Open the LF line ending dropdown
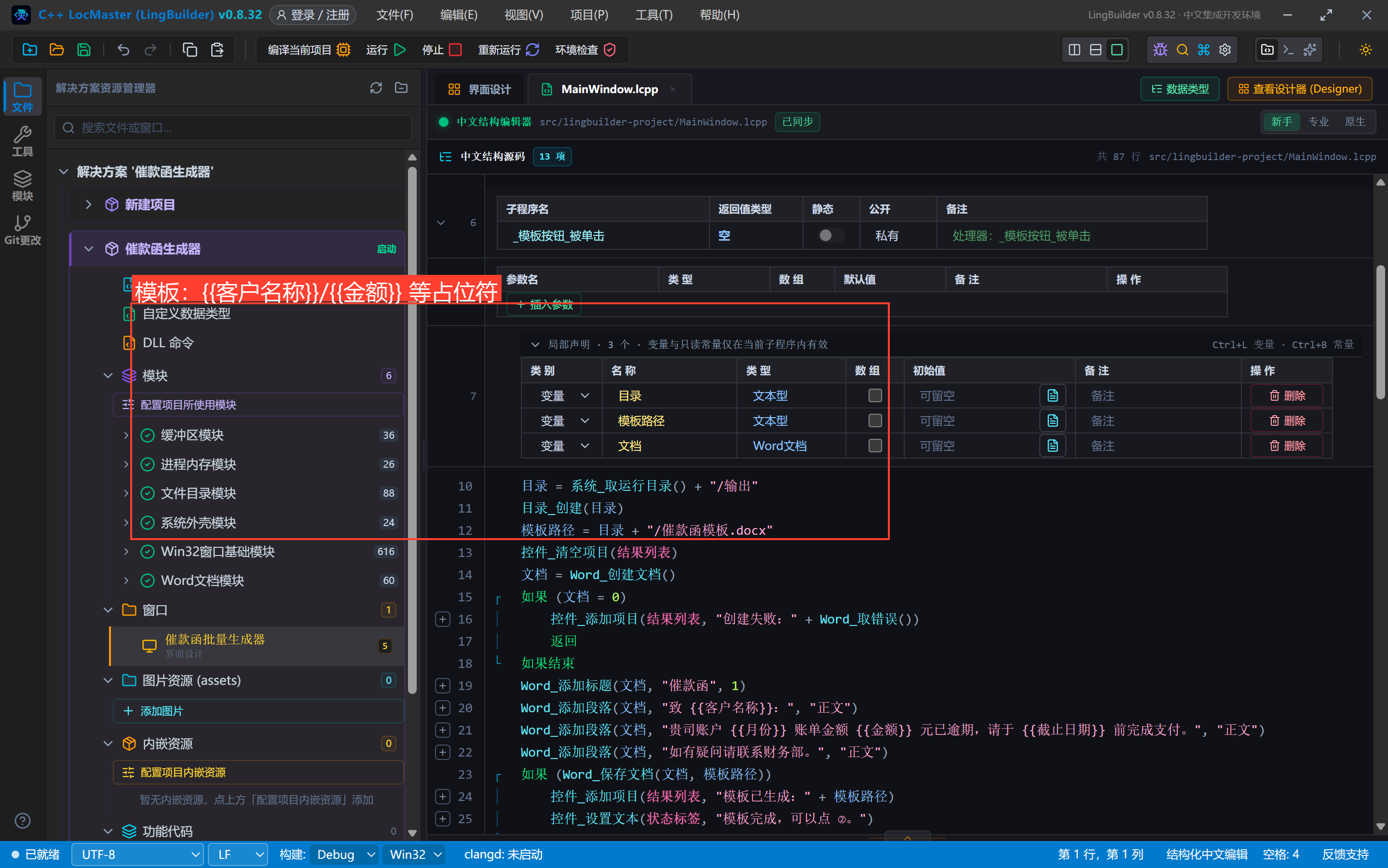Image resolution: width=1388 pixels, height=868 pixels. pos(238,854)
